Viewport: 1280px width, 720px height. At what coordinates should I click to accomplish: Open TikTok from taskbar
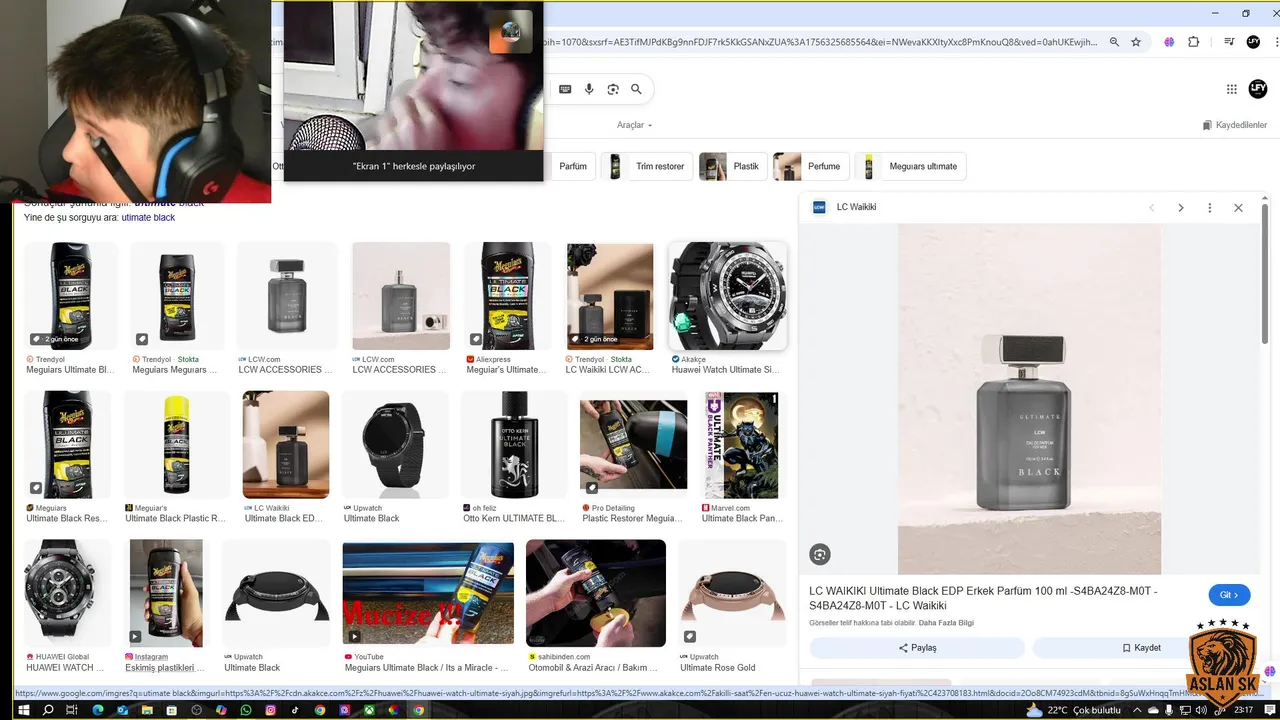[295, 710]
